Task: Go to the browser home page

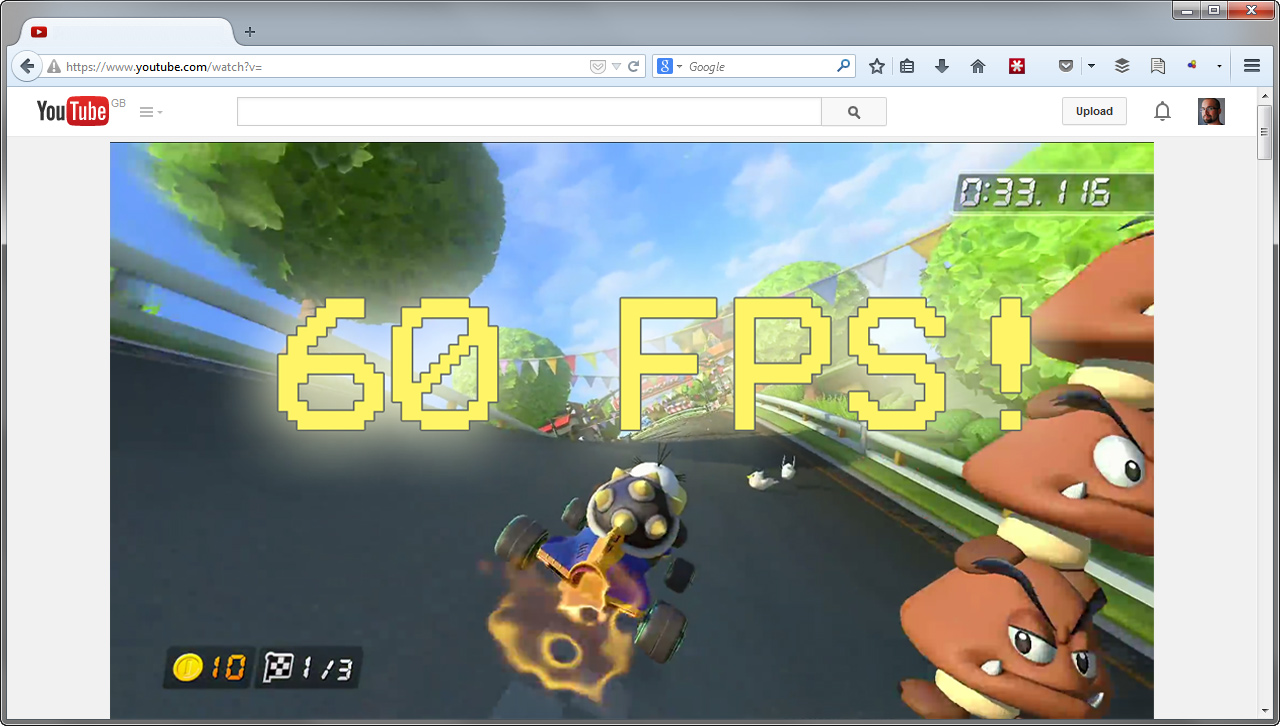Action: [x=978, y=66]
